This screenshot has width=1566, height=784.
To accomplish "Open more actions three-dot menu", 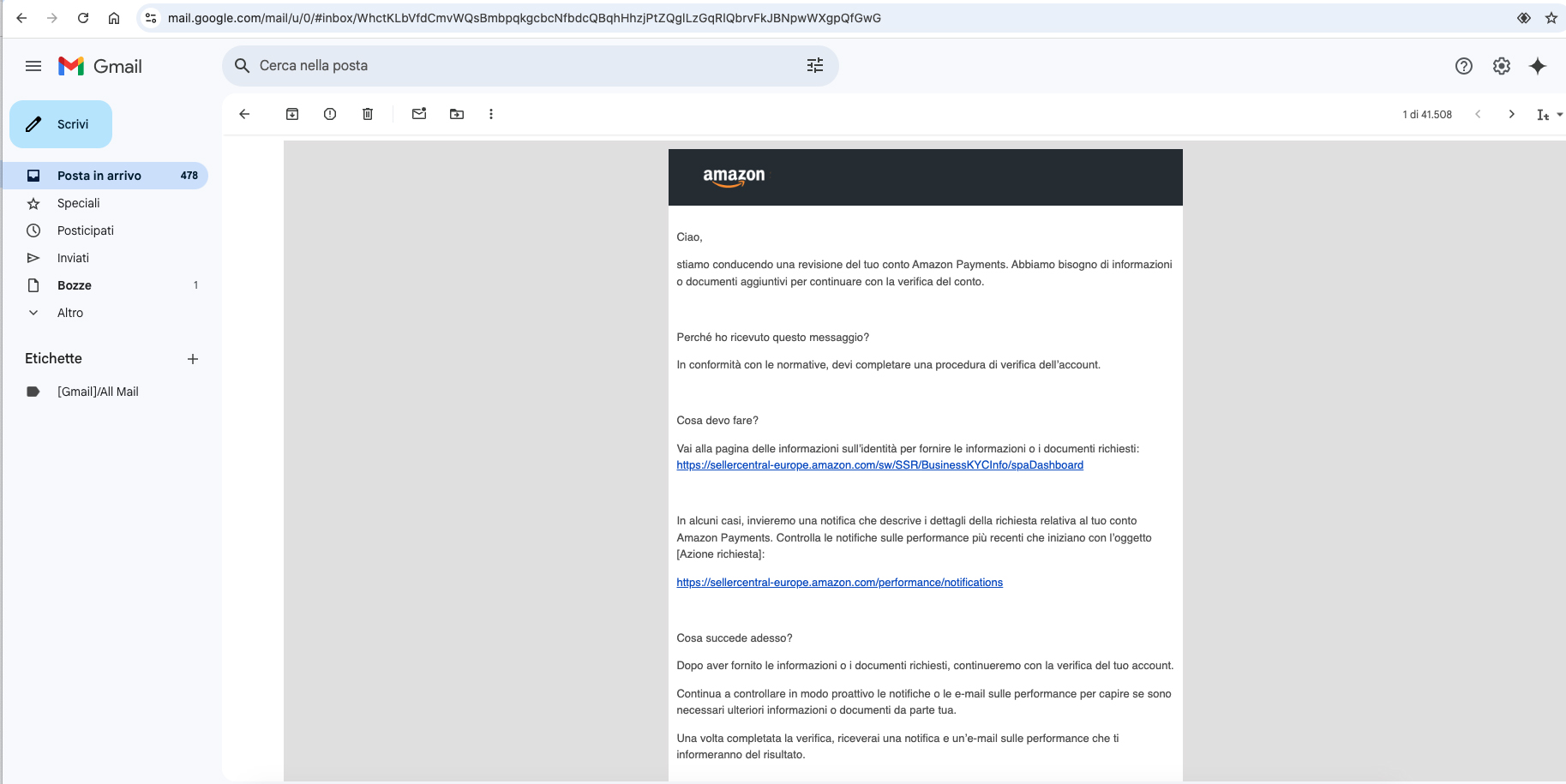I will 491,114.
